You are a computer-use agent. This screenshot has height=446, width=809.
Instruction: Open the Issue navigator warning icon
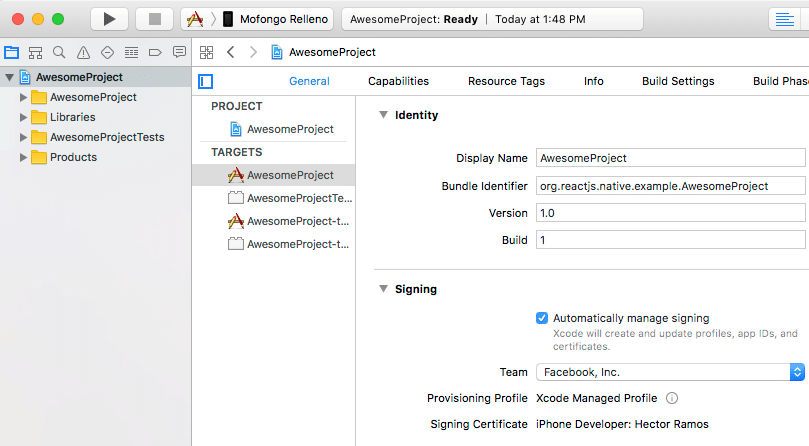83,52
